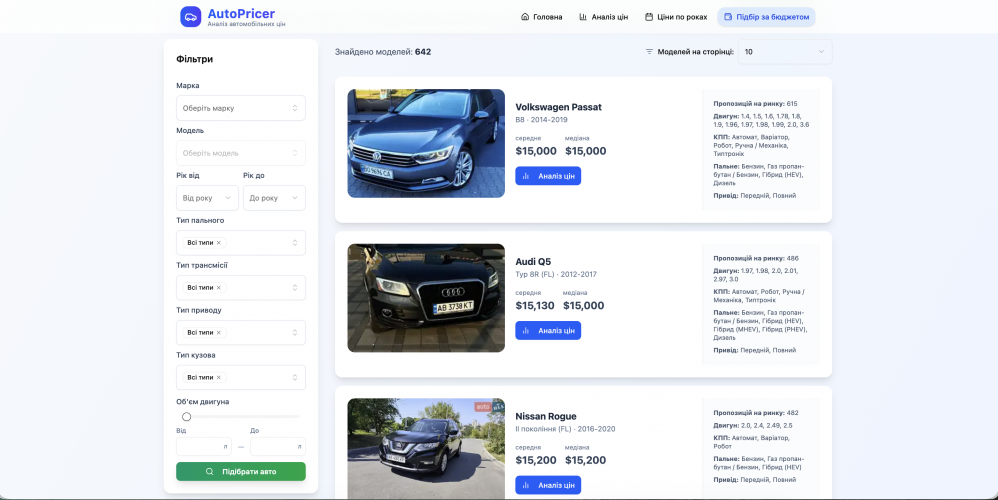Select the Підбір за бюджетом tab
Screen dimensions: 998x500
tap(766, 17)
